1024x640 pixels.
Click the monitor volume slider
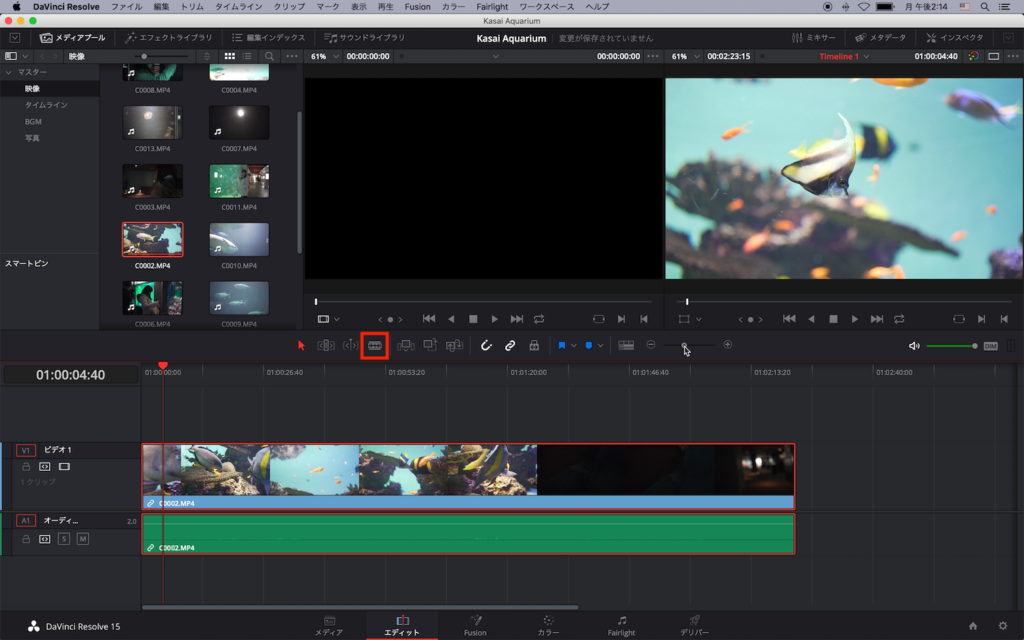point(951,346)
